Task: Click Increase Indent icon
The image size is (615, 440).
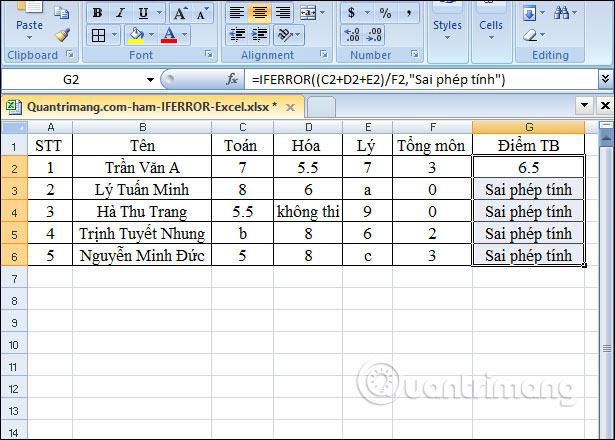Action: (x=259, y=35)
